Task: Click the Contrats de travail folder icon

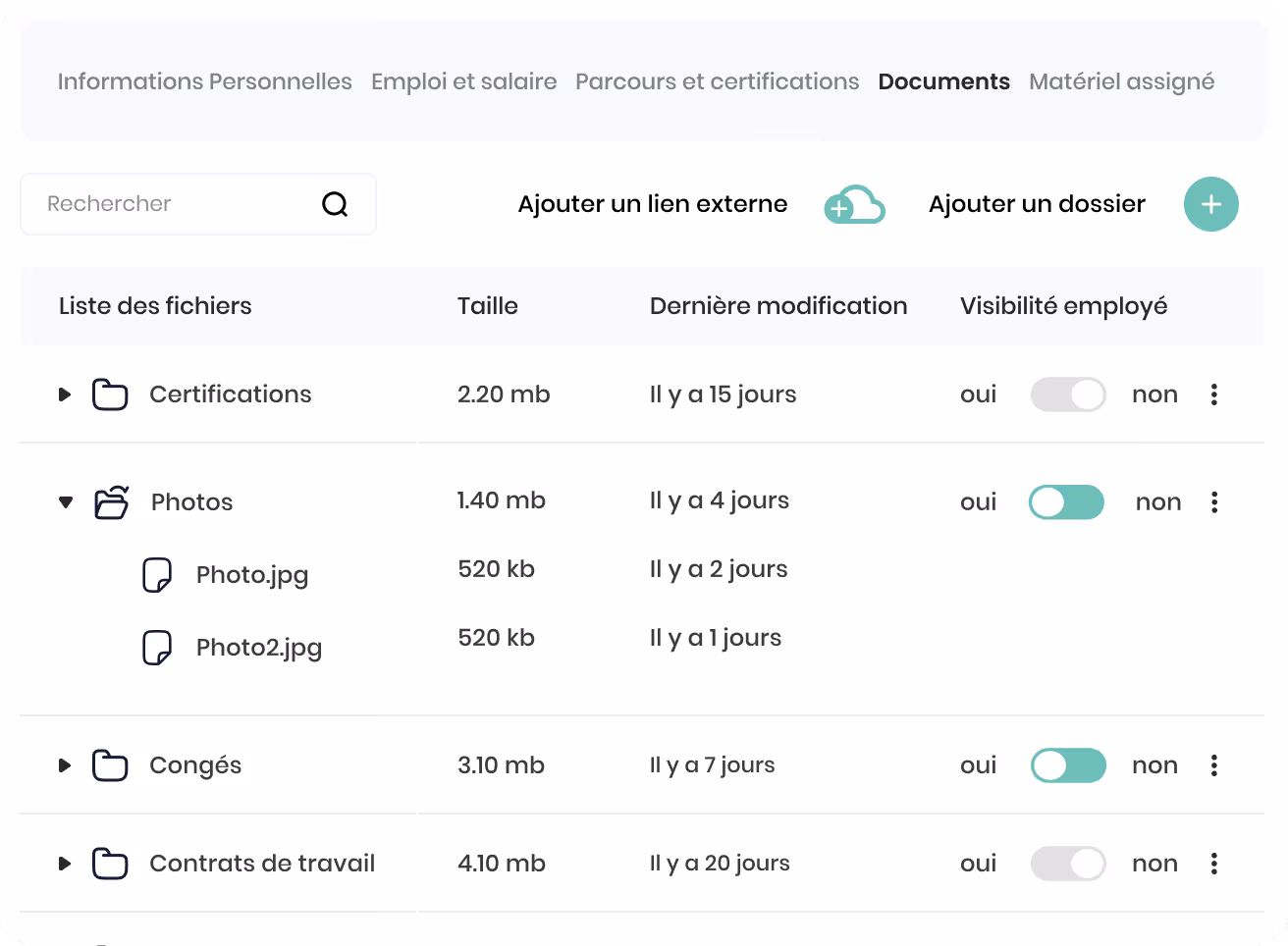Action: point(110,864)
